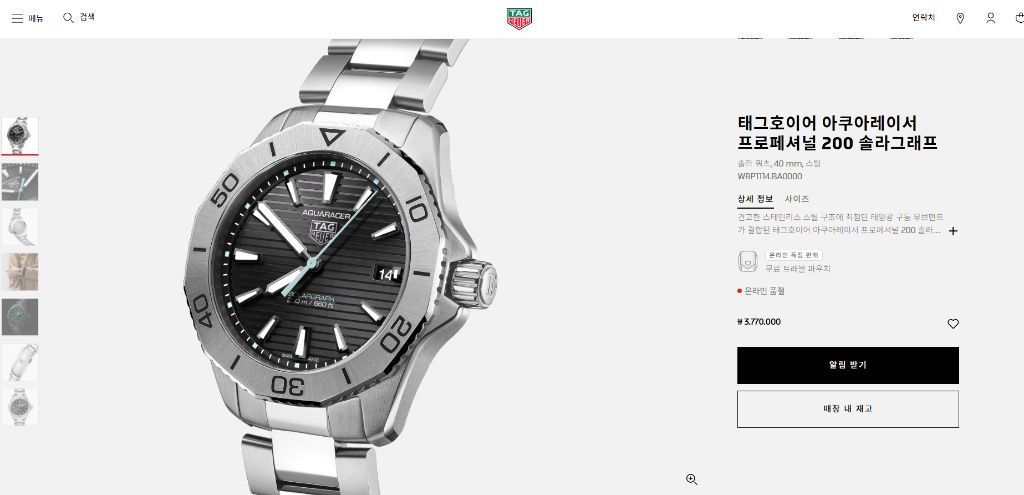Open the store locator pin icon
Viewport: 1024px width, 495px height.
click(x=960, y=18)
